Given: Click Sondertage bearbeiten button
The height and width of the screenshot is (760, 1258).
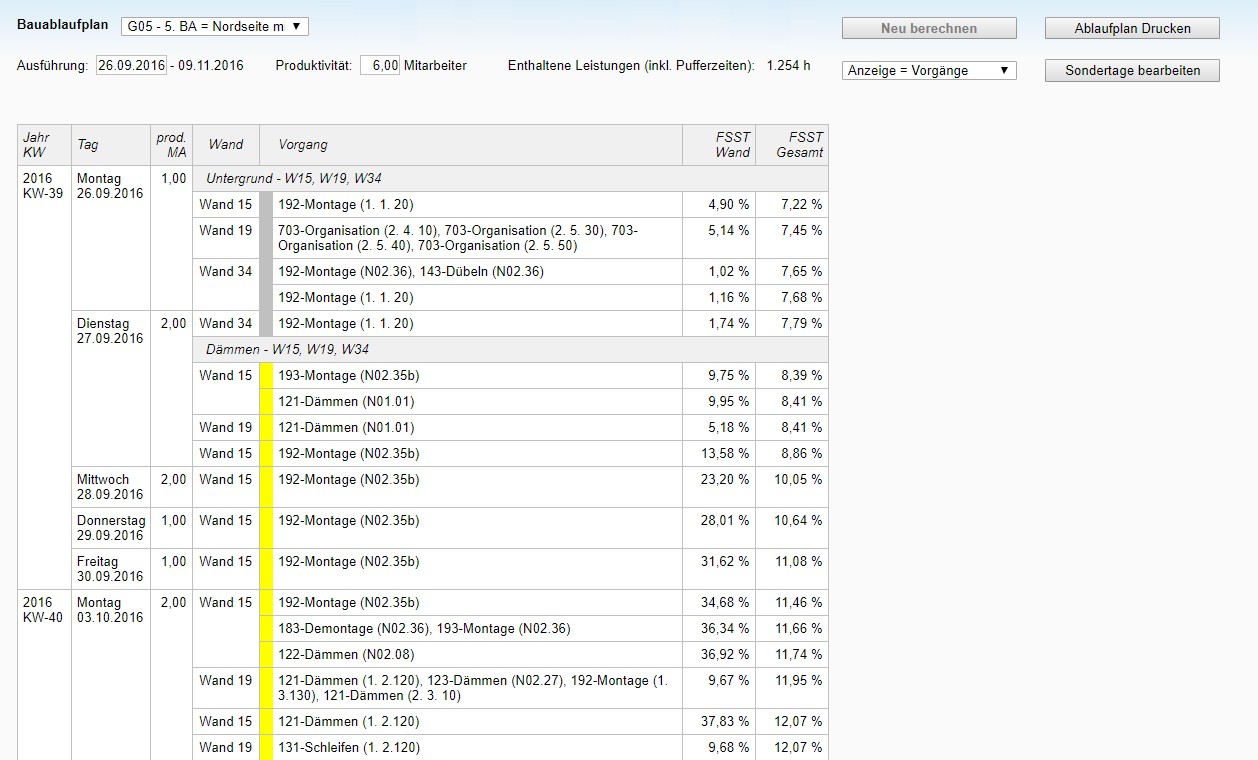Looking at the screenshot, I should [1131, 71].
